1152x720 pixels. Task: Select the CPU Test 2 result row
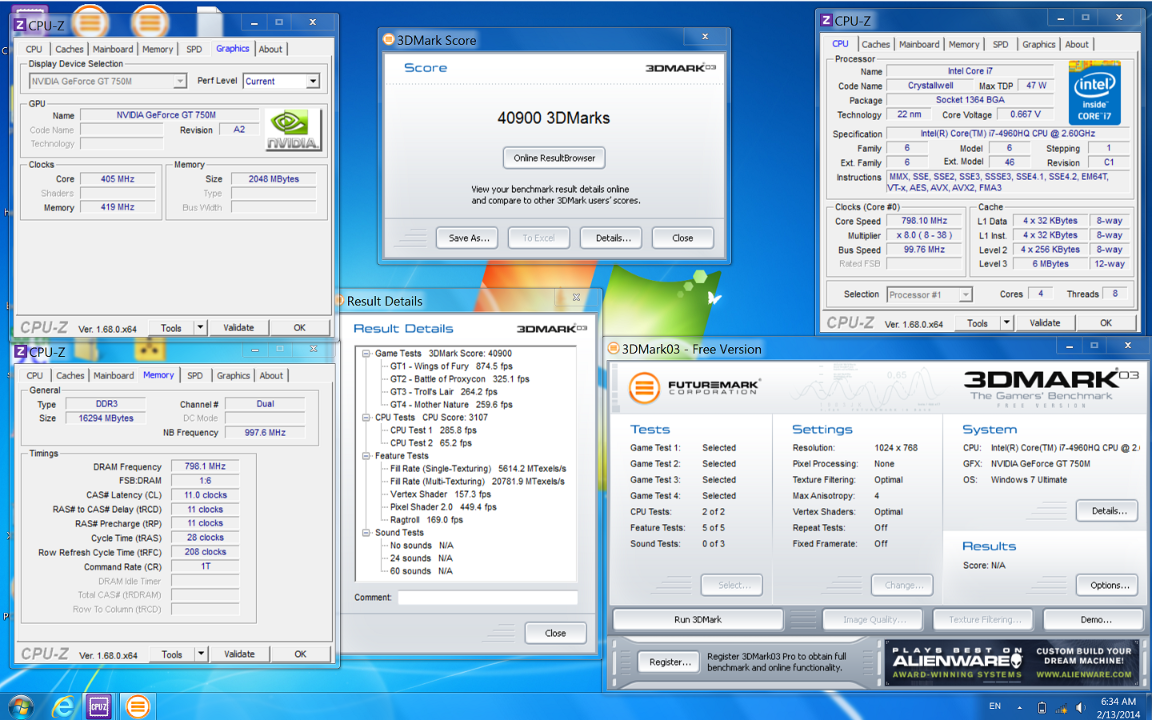pos(433,443)
